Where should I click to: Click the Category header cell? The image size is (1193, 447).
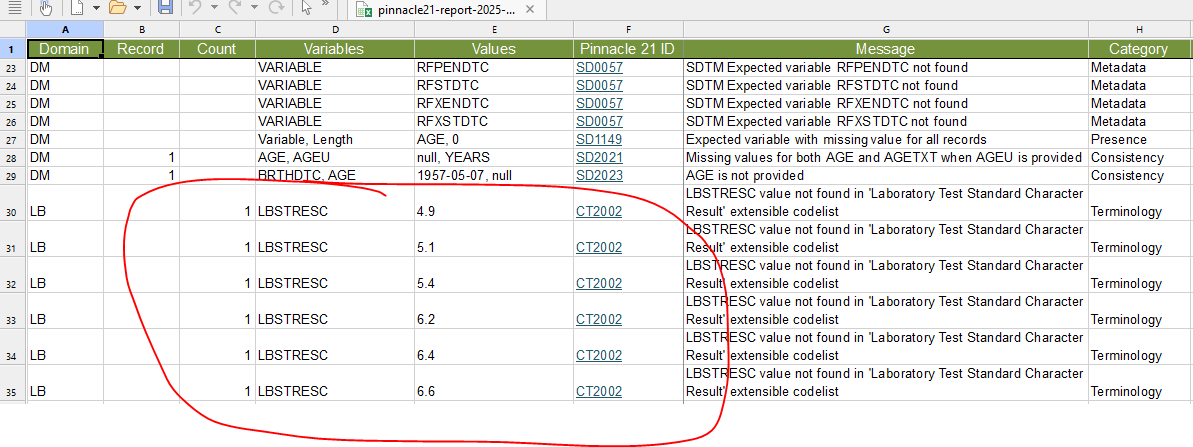click(1139, 49)
